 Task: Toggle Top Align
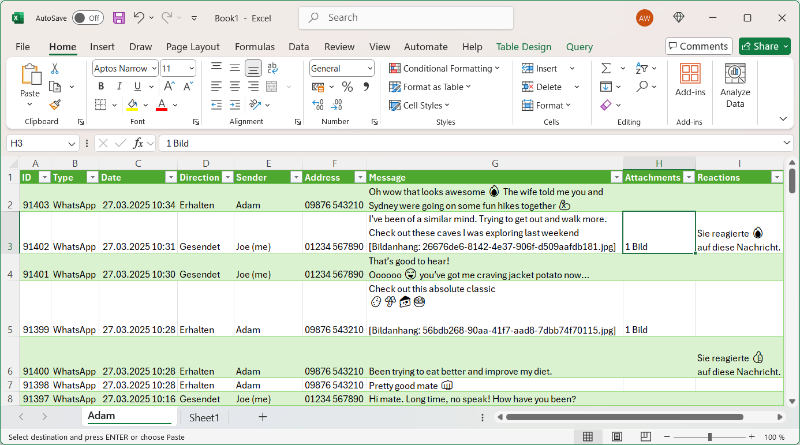click(216, 68)
